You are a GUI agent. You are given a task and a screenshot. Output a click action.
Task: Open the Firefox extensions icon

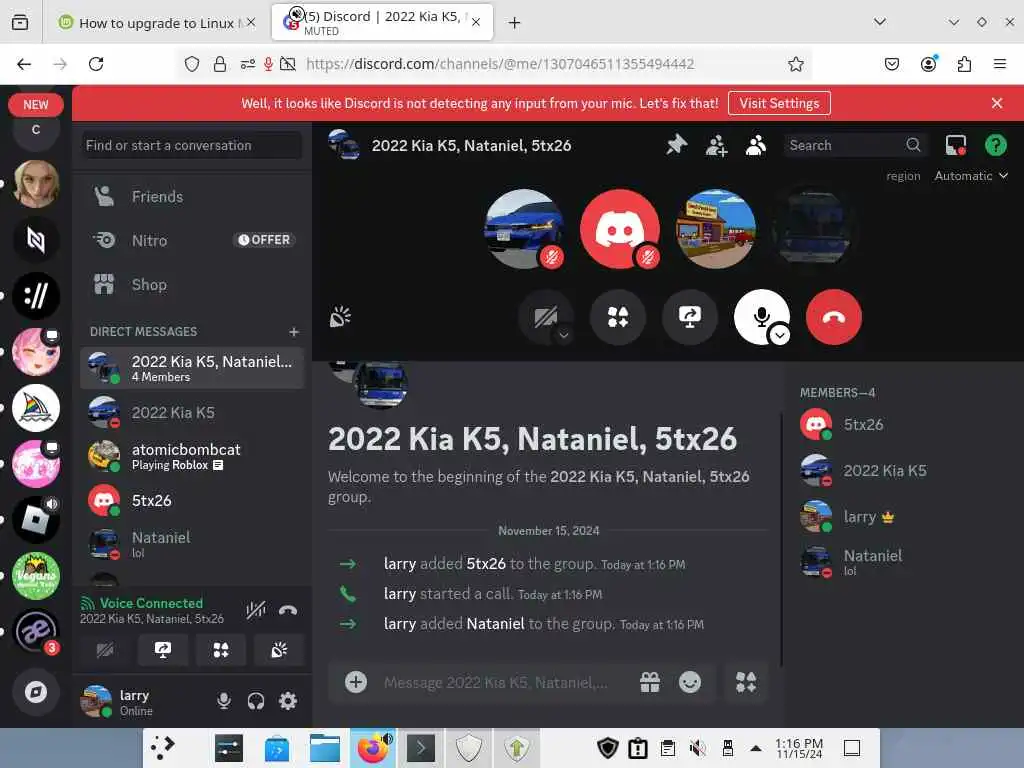tap(964, 64)
